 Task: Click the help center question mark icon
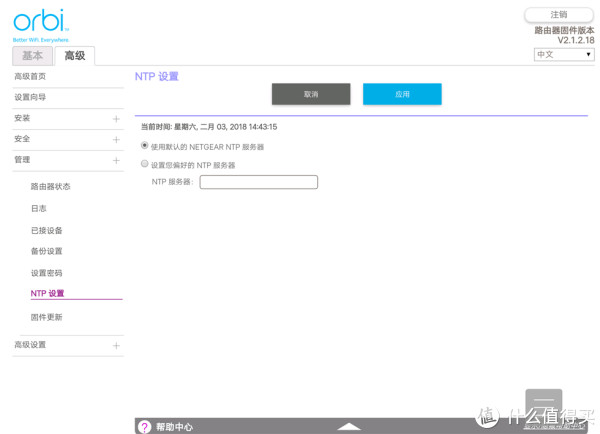point(144,427)
